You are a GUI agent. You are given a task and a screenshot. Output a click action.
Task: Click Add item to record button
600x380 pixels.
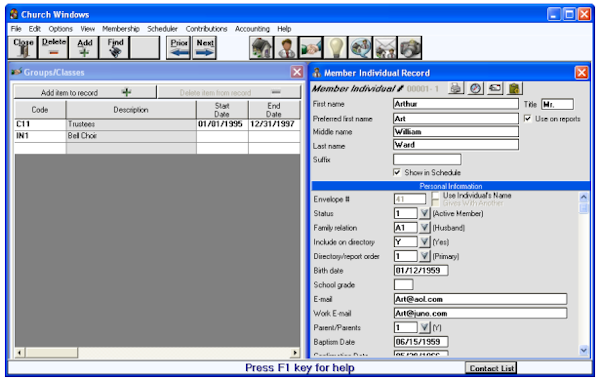85,93
